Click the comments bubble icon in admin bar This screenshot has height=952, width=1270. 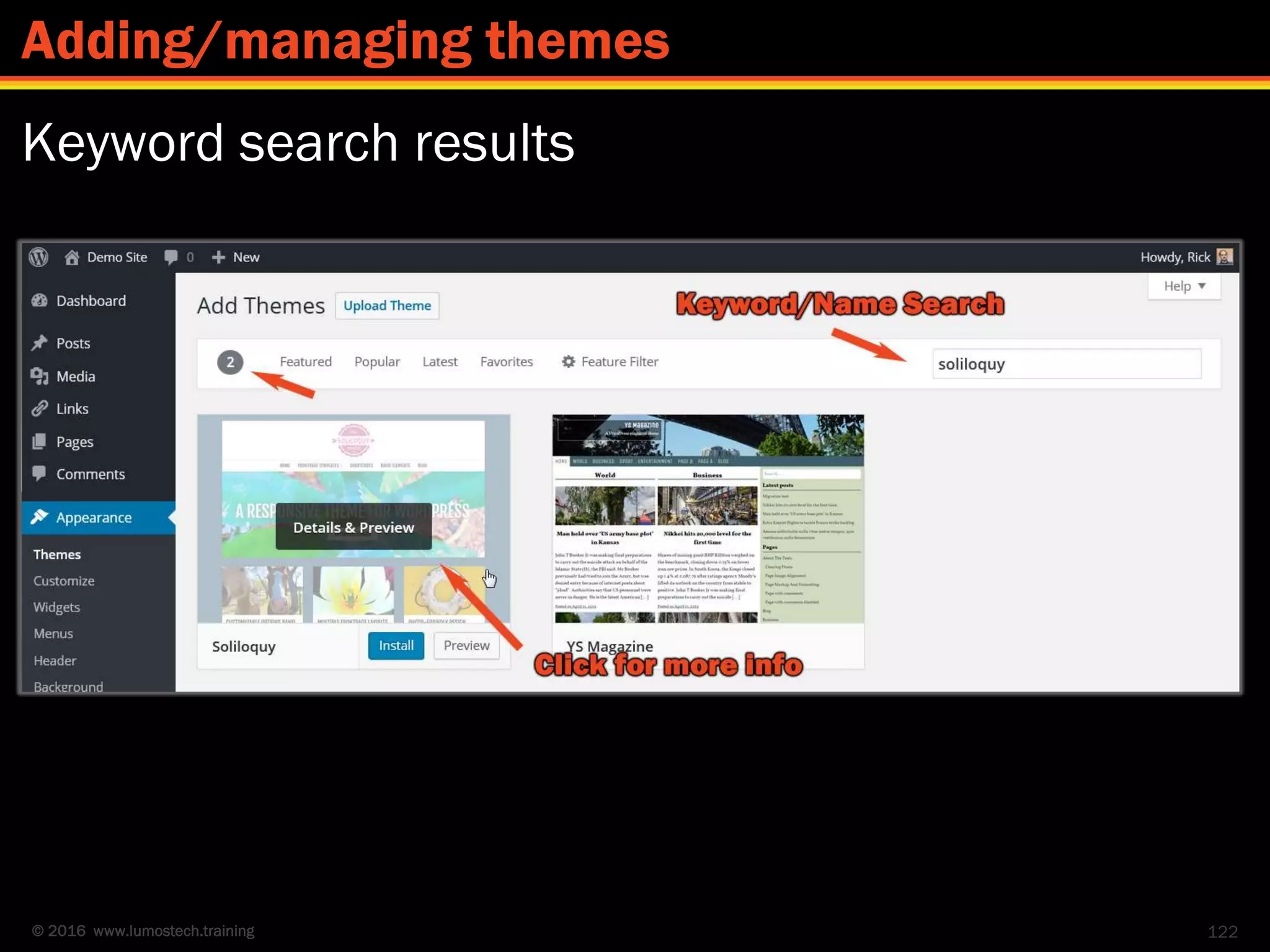[x=171, y=257]
